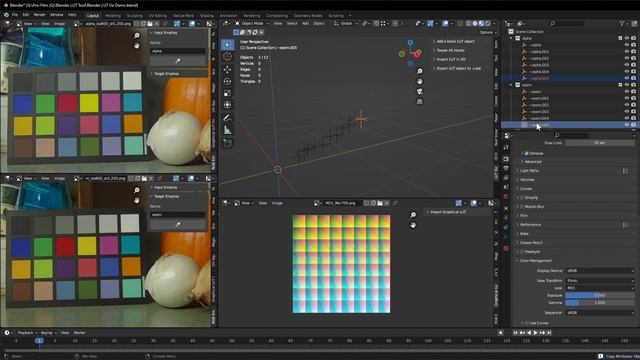This screenshot has height=360, width=640.
Task: Collapse the alpha collection in outliner
Action: (x=511, y=38)
